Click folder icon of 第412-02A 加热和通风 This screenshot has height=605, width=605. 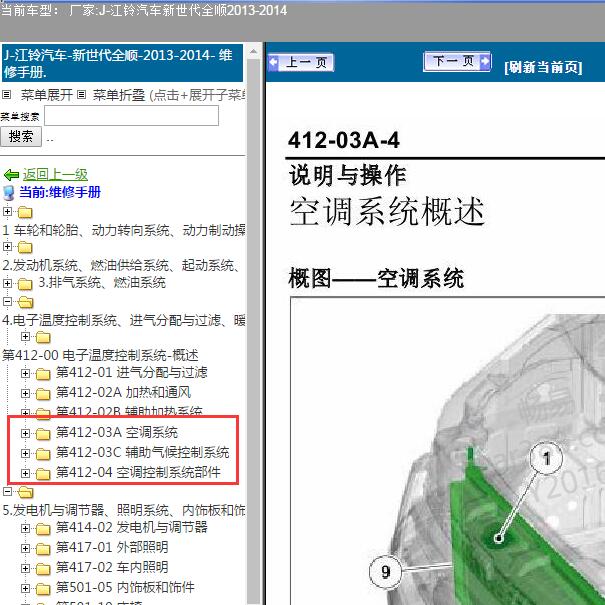click(x=43, y=394)
